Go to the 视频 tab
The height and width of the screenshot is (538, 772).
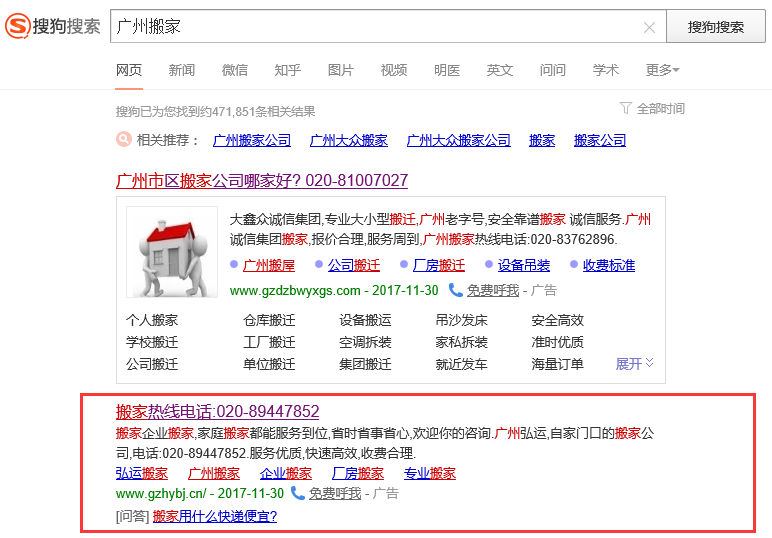(394, 70)
